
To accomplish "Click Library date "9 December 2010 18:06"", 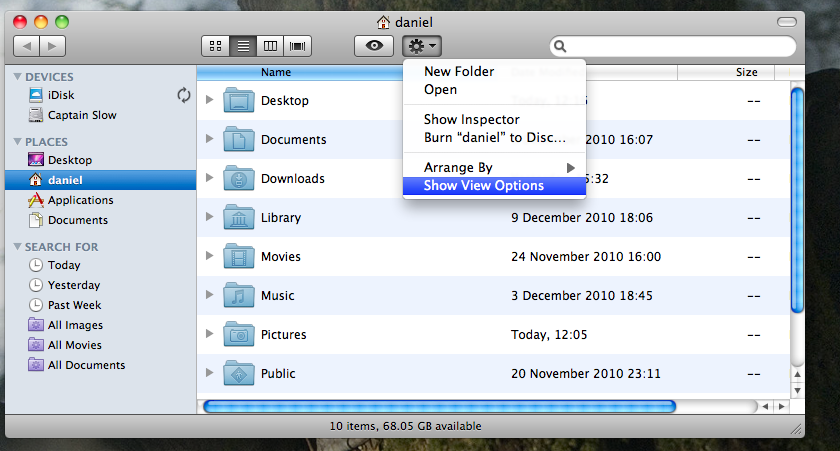I will click(582, 217).
